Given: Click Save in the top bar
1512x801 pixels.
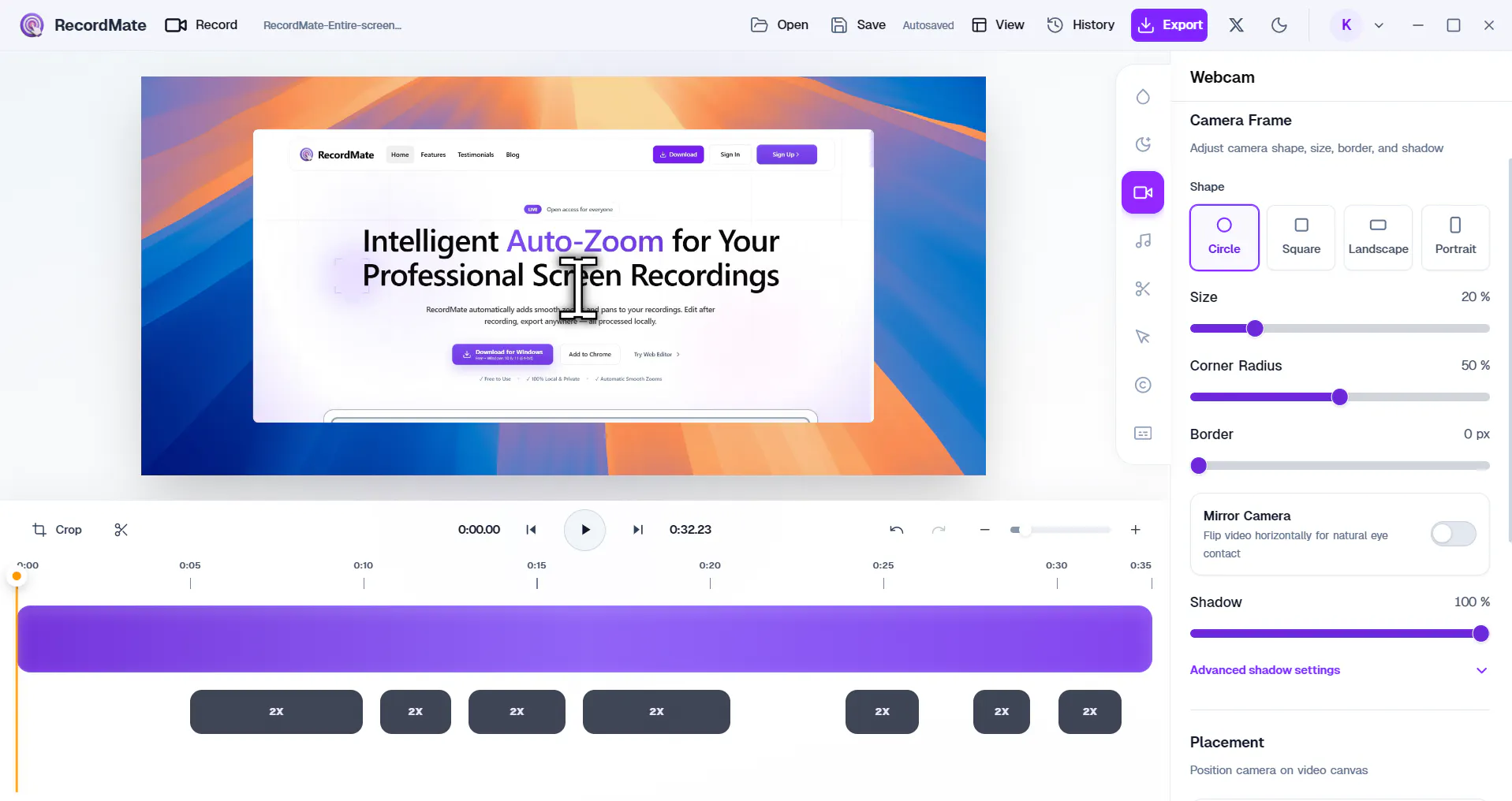Looking at the screenshot, I should [x=858, y=25].
